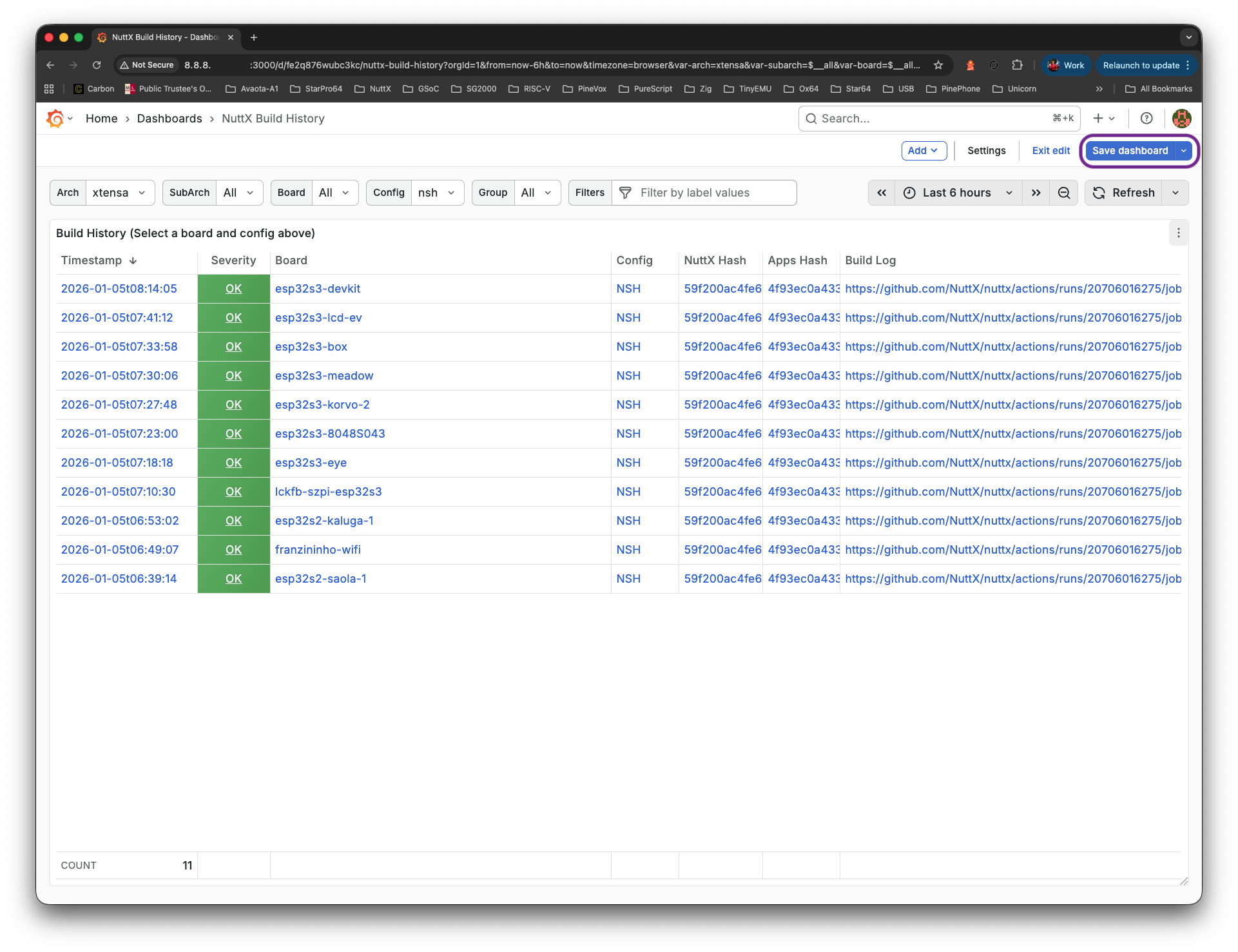Viewport: 1238px width, 952px height.
Task: Click Exit edit
Action: pos(1050,150)
